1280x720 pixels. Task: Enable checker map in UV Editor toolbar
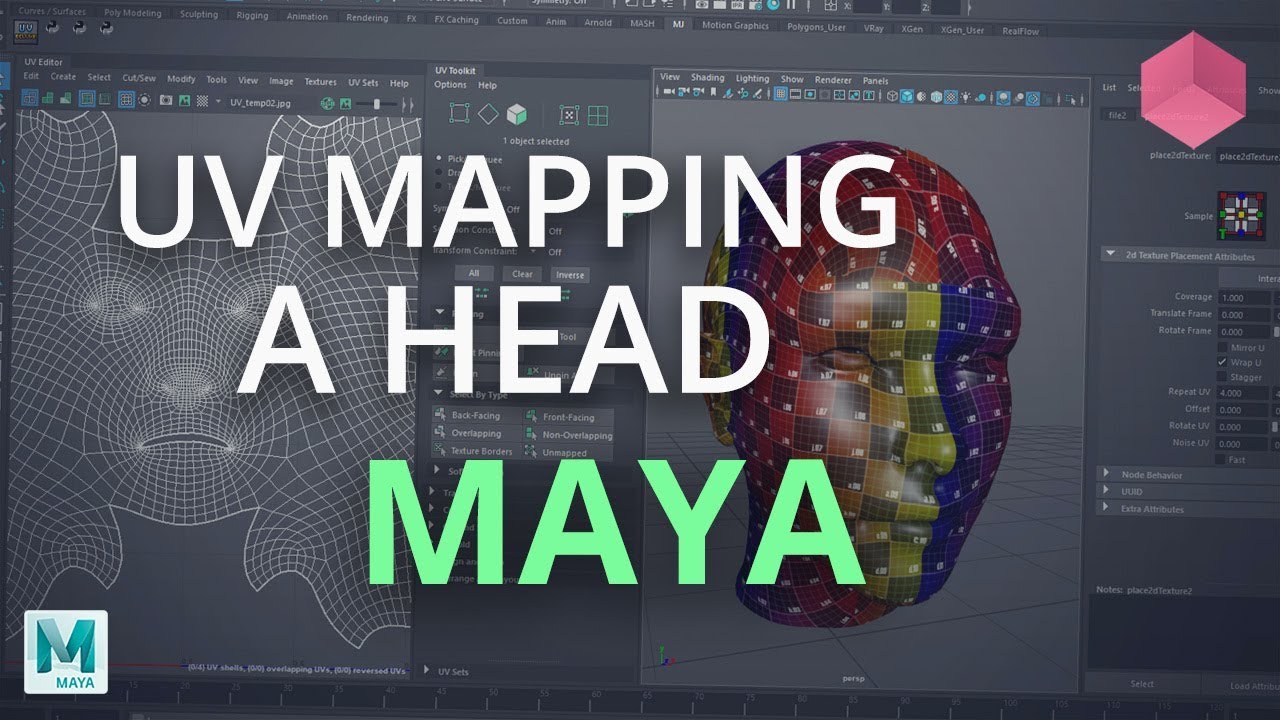click(x=202, y=100)
